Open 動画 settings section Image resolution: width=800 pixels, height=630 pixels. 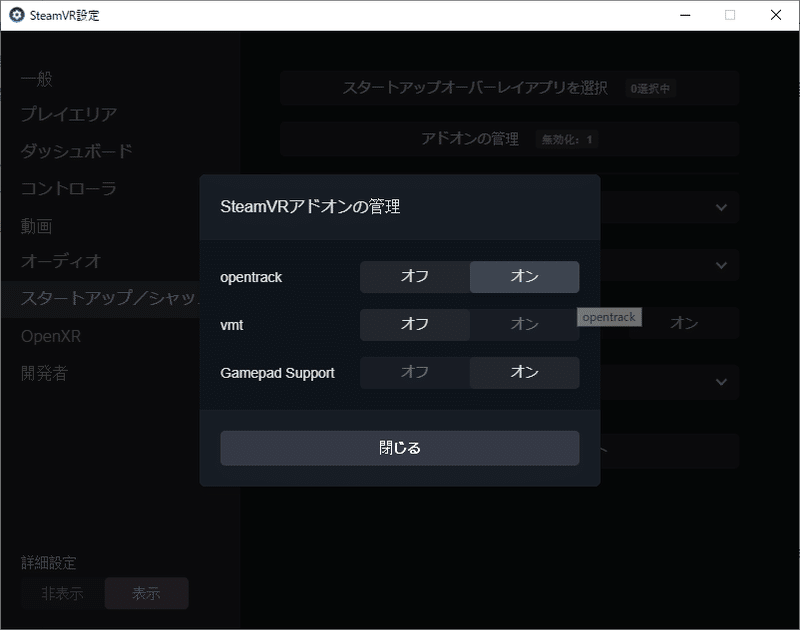tap(36, 225)
